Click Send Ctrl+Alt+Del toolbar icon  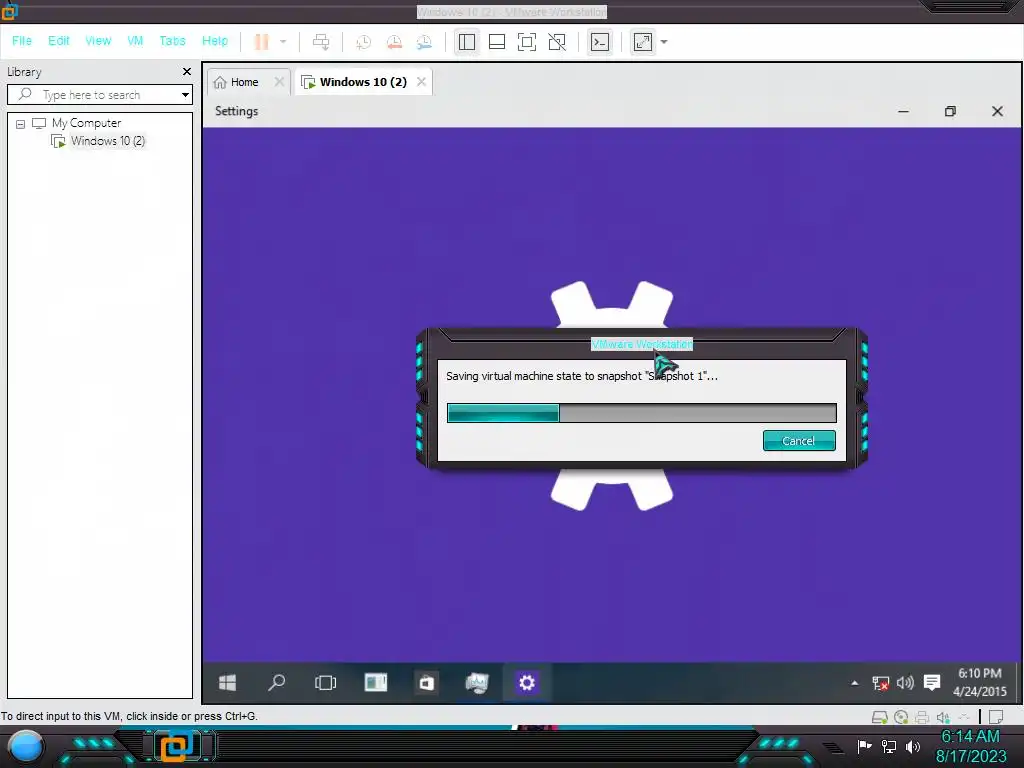pyautogui.click(x=321, y=42)
